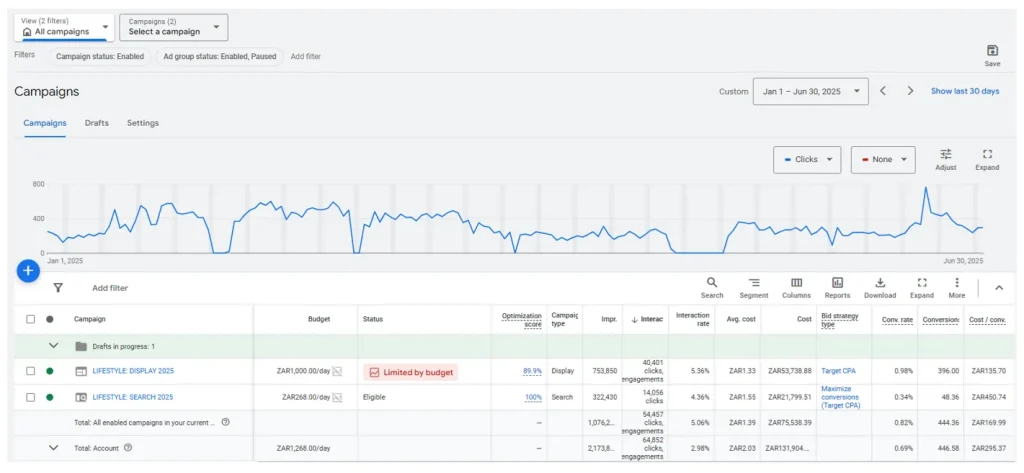Open the Clicks metric dropdown
The height and width of the screenshot is (473, 1024).
(x=807, y=160)
